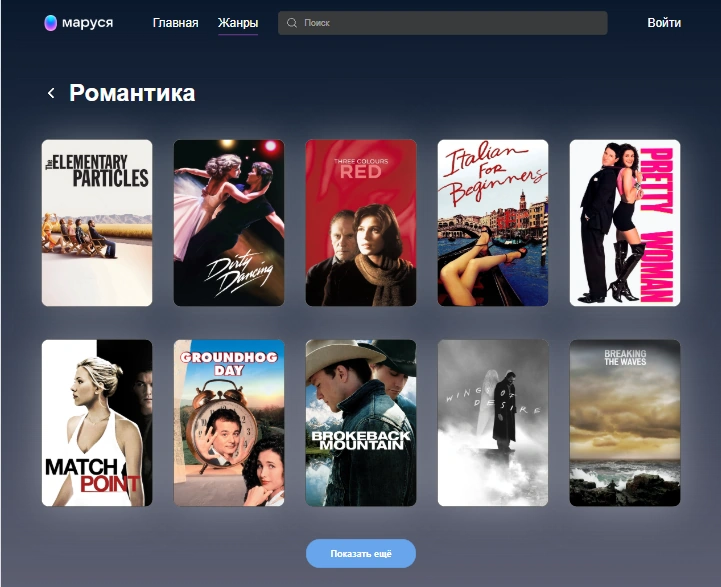
Task: Select the Breaking the Waves poster
Action: point(625,423)
